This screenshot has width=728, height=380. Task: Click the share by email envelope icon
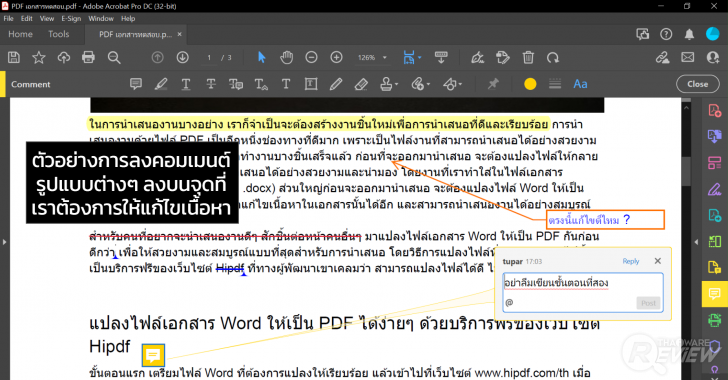688,58
